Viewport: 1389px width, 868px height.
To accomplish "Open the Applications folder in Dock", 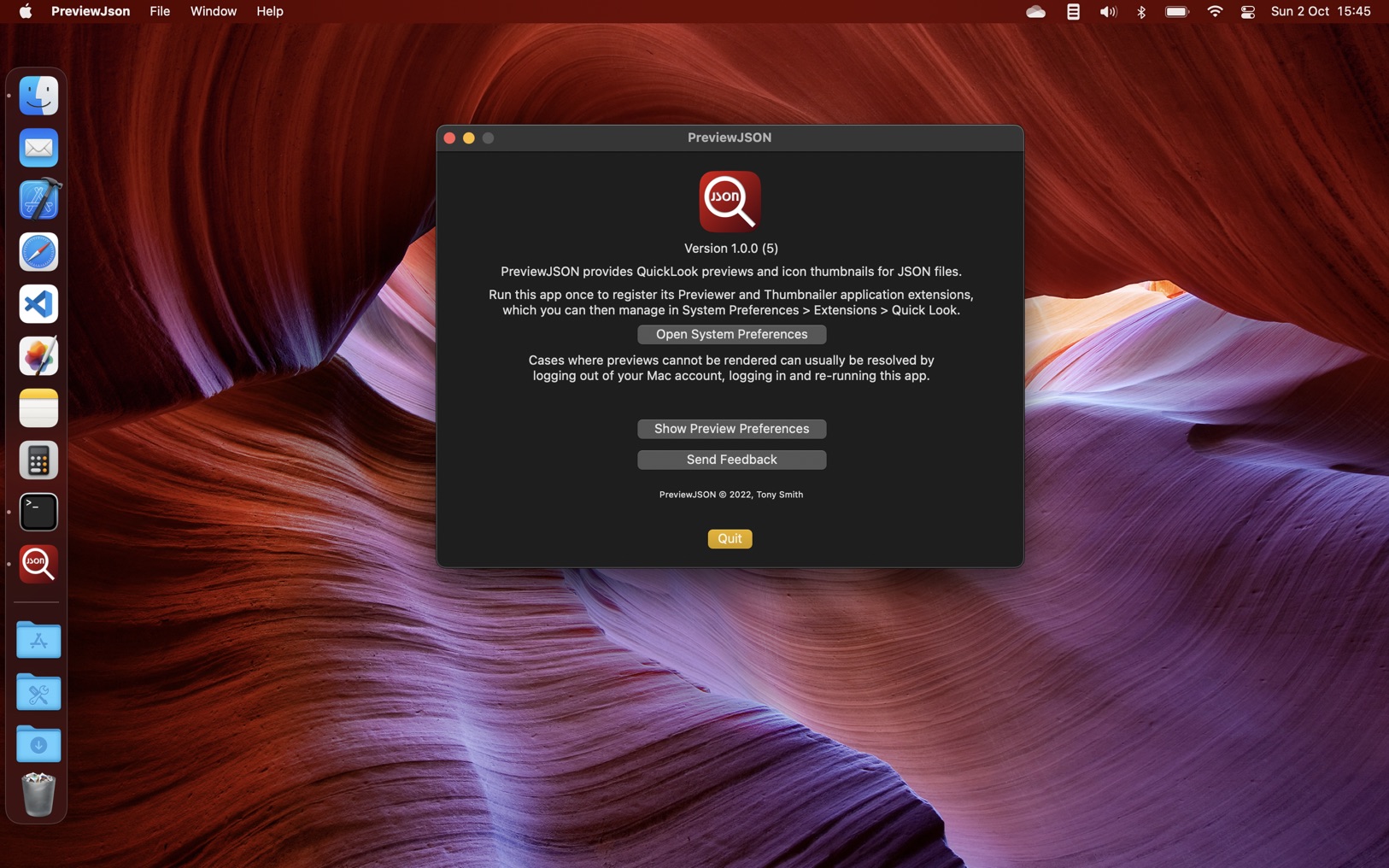I will tap(38, 640).
